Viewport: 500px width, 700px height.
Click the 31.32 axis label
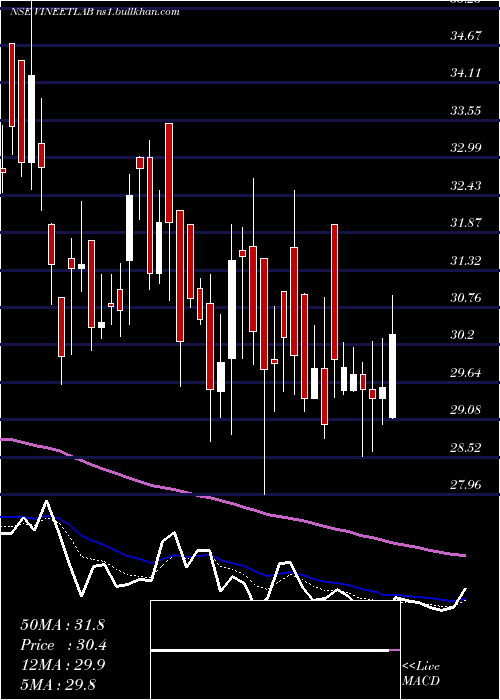[x=466, y=260]
